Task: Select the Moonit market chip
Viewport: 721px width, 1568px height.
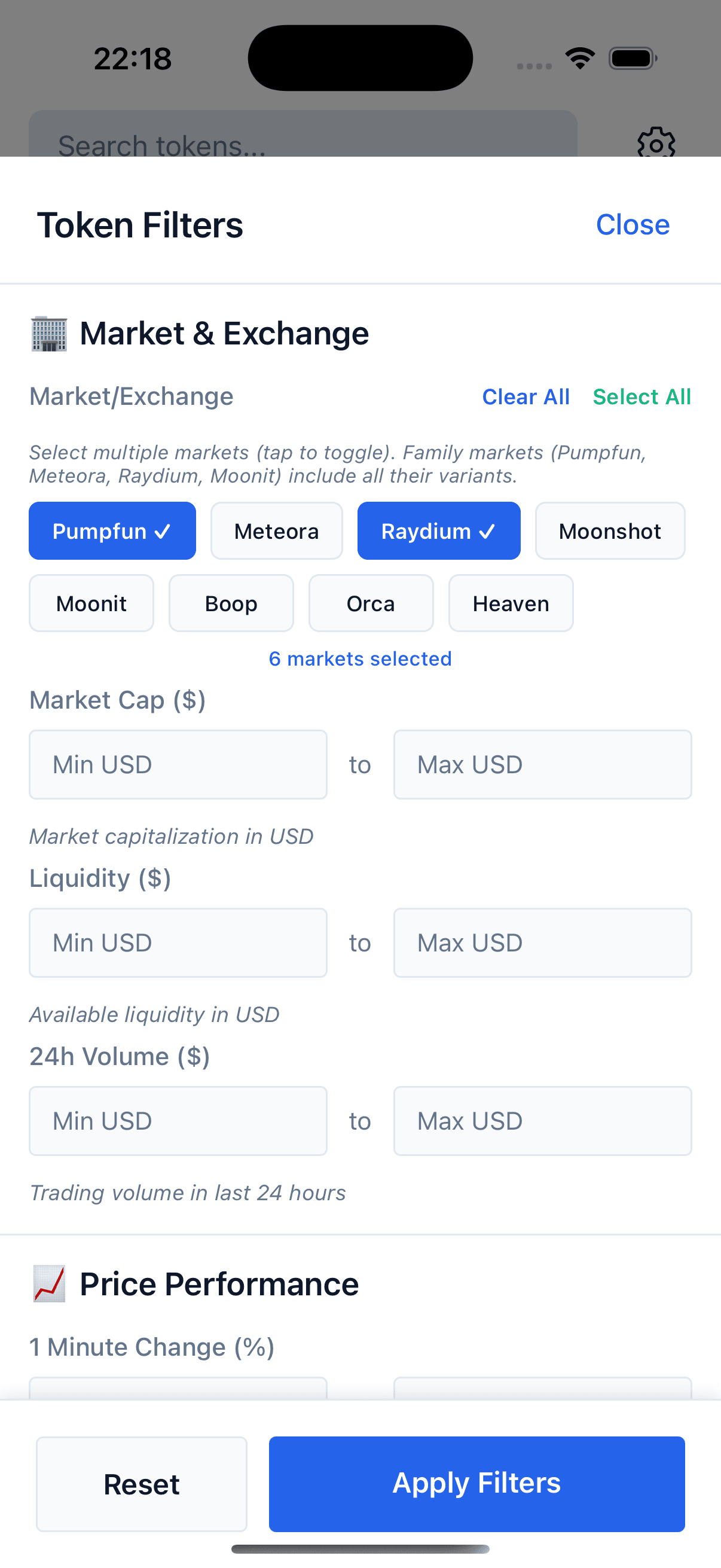Action: pos(91,603)
